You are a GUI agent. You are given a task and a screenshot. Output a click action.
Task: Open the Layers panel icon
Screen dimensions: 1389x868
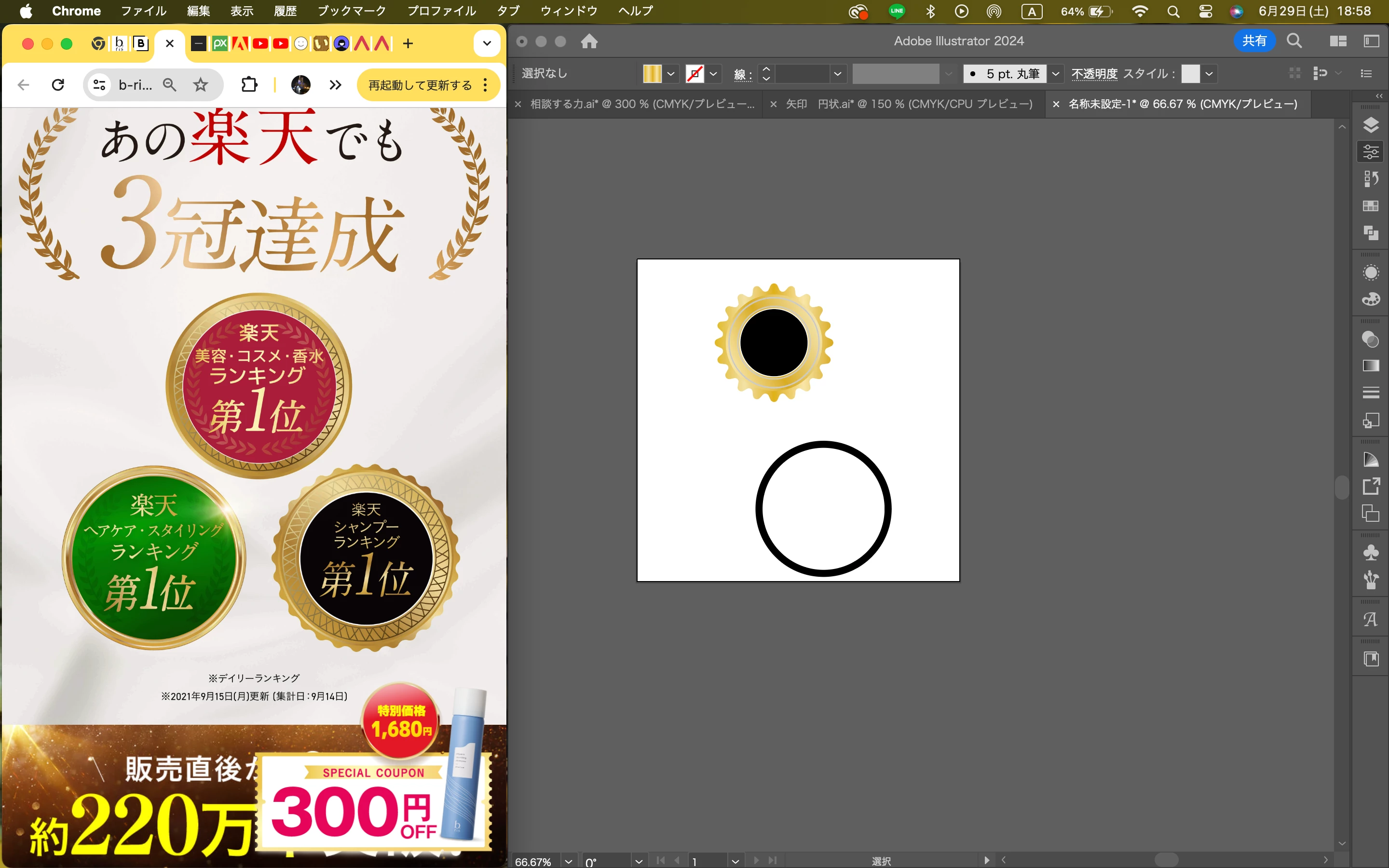click(x=1371, y=124)
